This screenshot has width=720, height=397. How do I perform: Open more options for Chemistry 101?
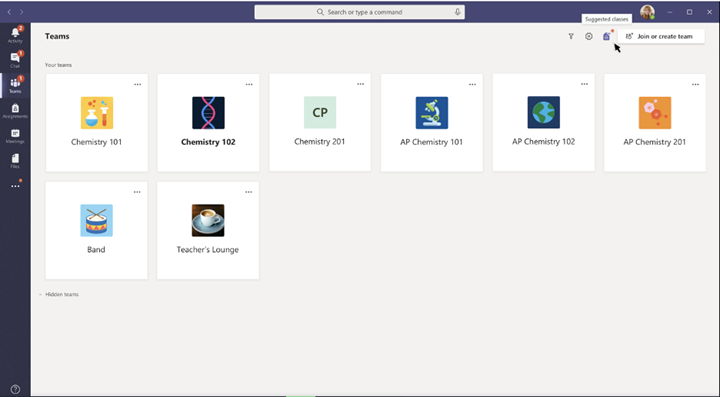pyautogui.click(x=138, y=84)
